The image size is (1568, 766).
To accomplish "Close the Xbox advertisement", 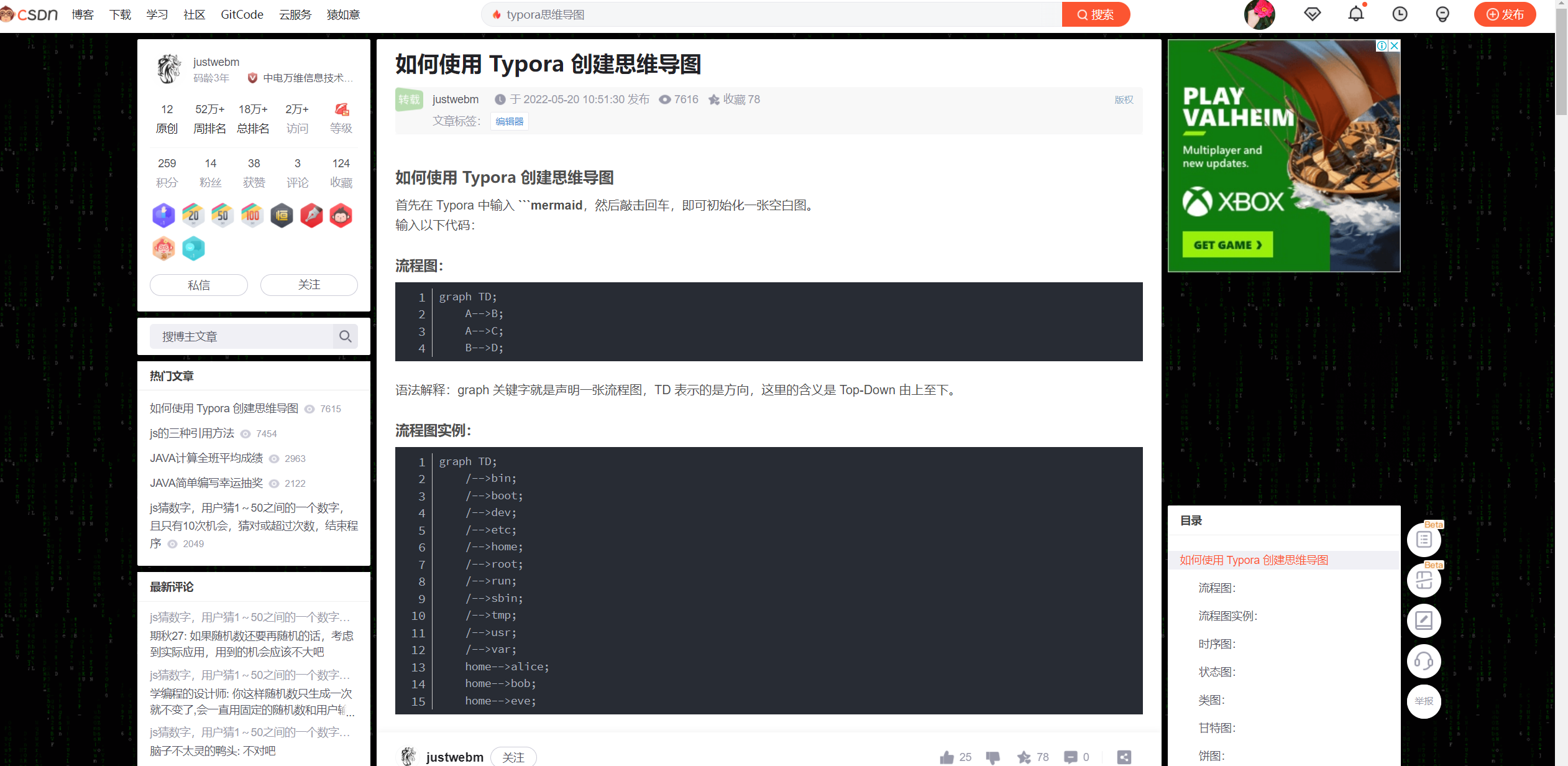I will [x=1394, y=45].
